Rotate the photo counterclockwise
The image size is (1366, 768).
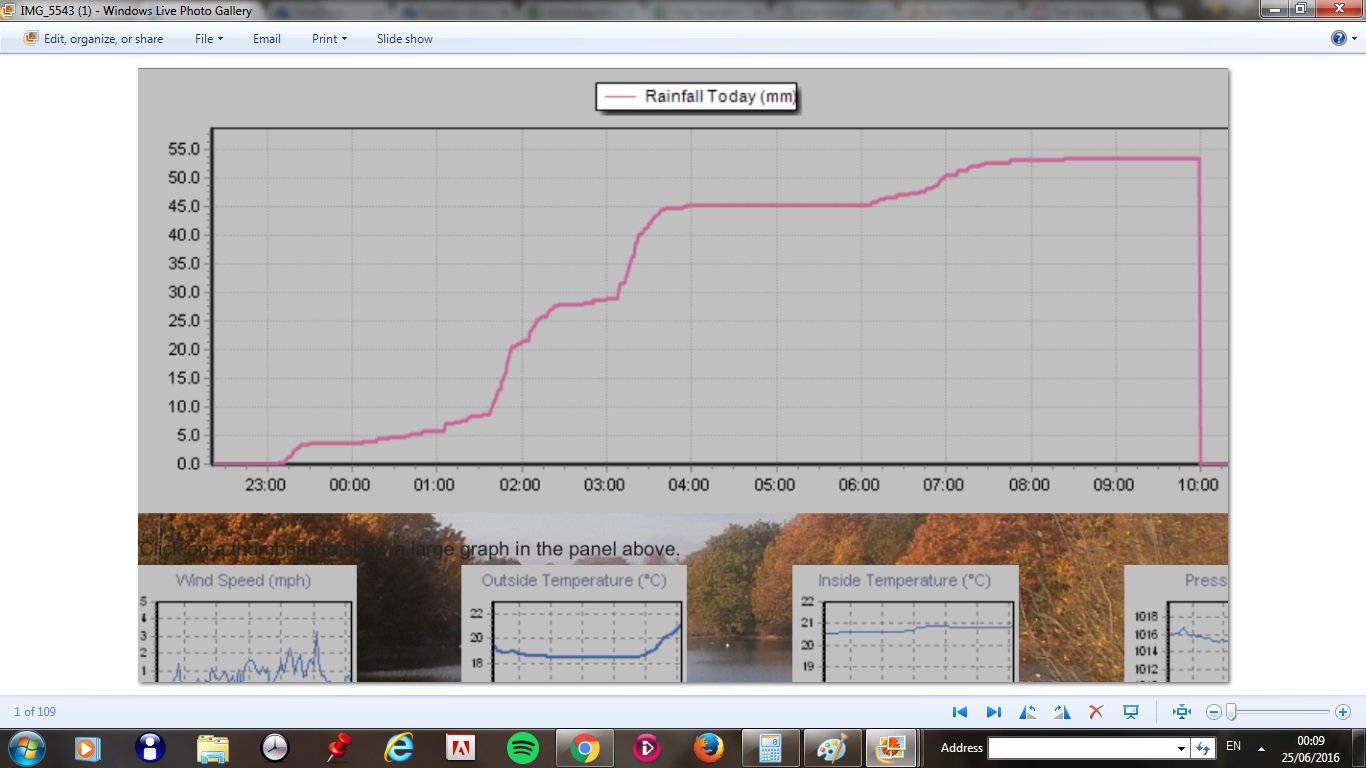click(x=1028, y=712)
